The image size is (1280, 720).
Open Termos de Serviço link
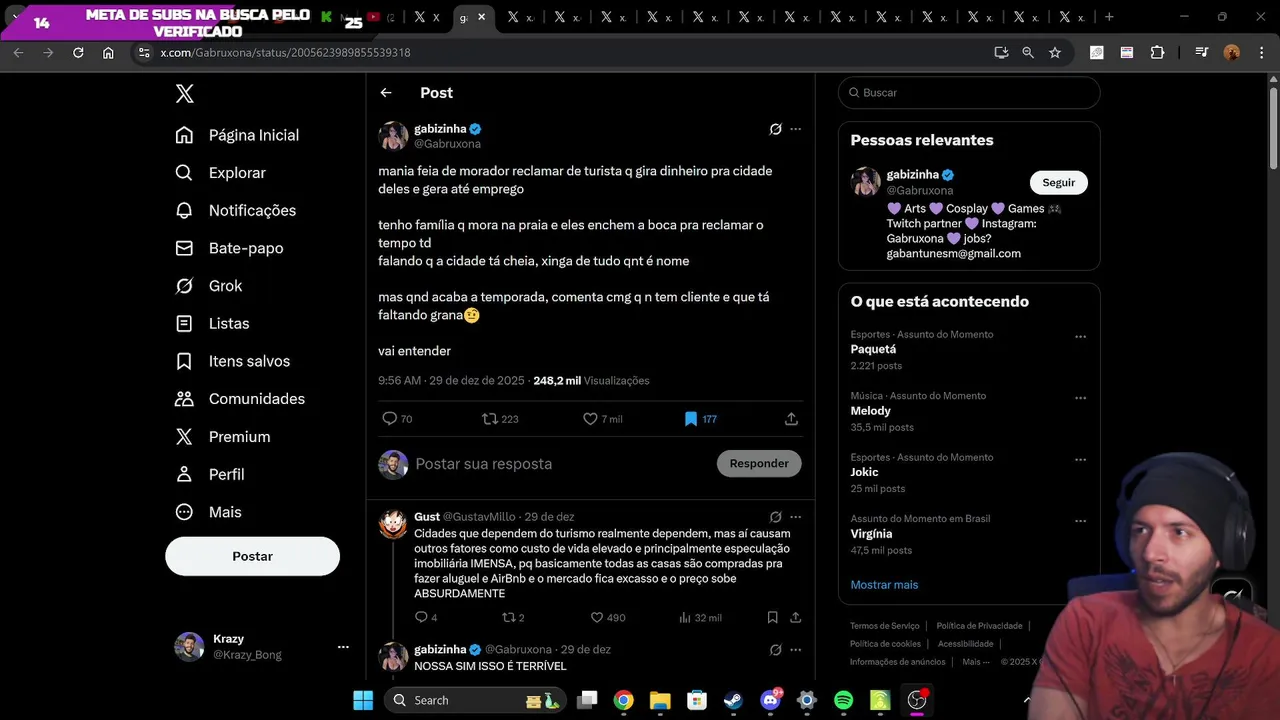click(885, 626)
